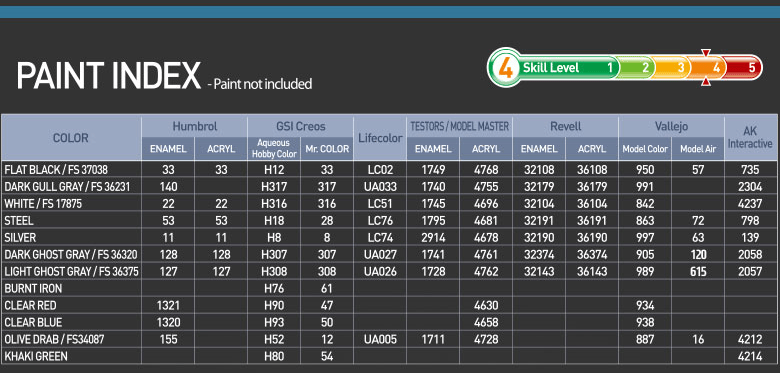Select the CLEAR BLUE row label
The height and width of the screenshot is (373, 780).
[33, 322]
